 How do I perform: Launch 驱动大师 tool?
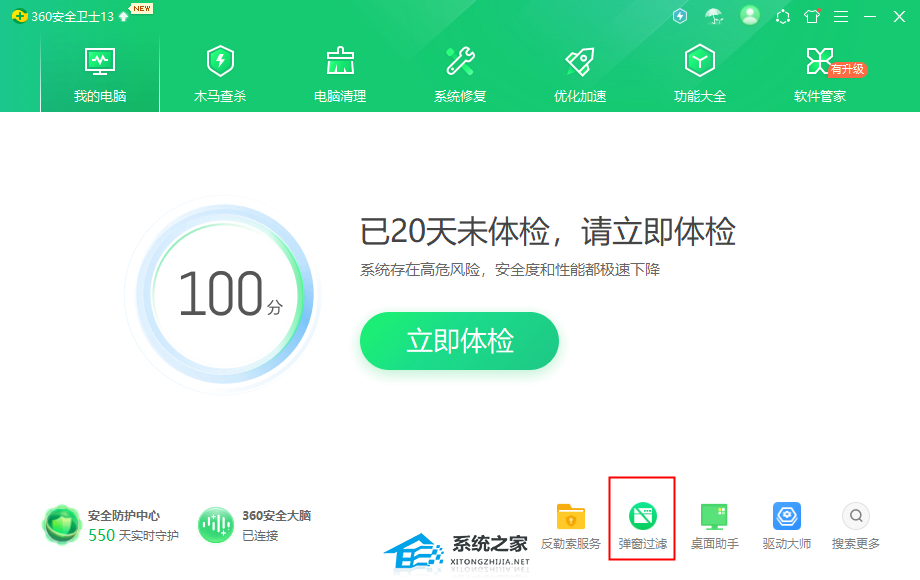(786, 527)
